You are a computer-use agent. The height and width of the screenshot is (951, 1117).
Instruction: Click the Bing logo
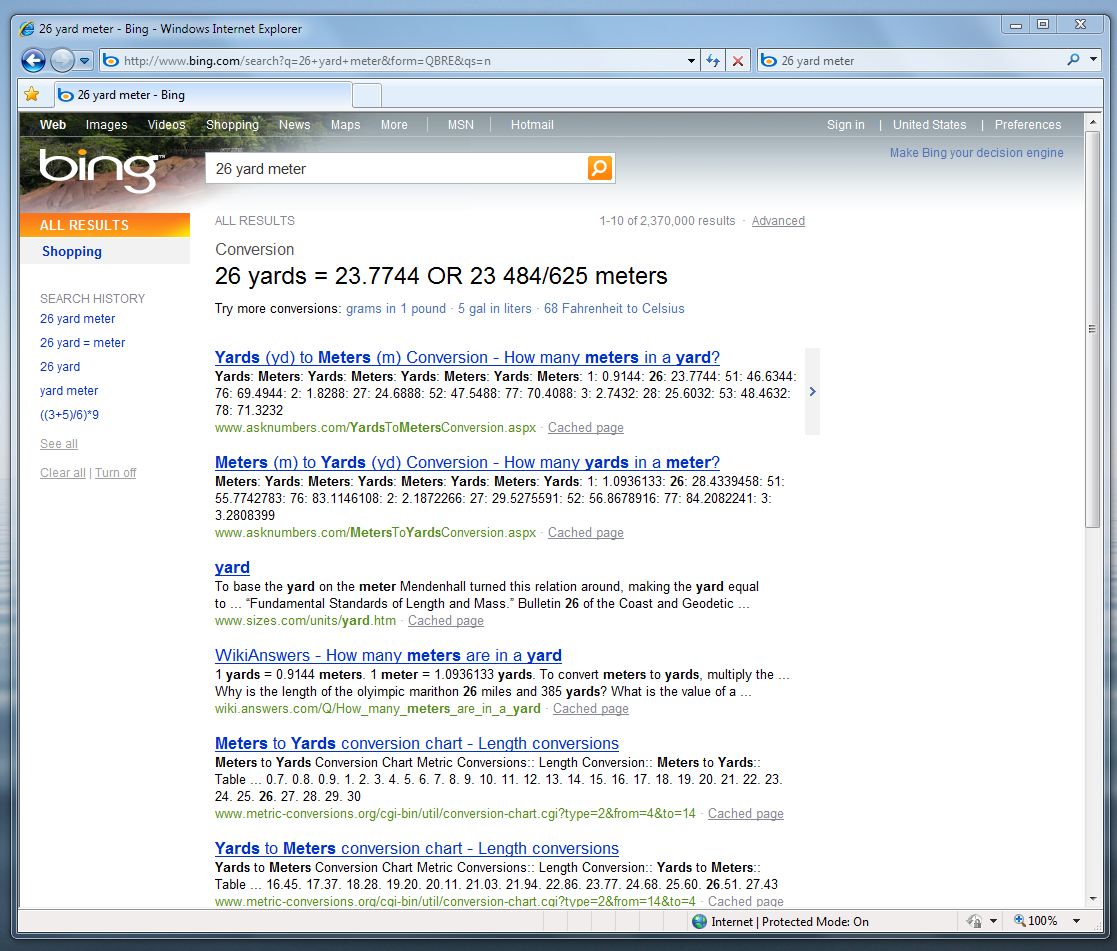pos(100,169)
